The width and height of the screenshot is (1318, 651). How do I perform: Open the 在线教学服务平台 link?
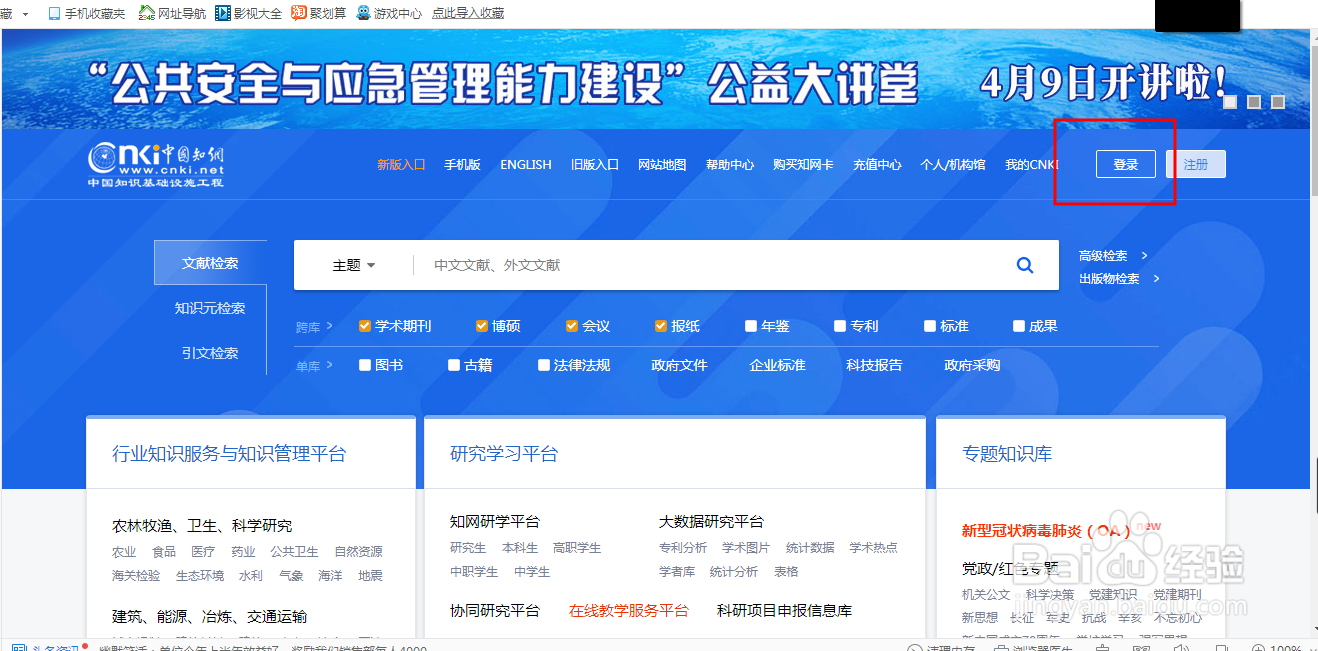(629, 610)
